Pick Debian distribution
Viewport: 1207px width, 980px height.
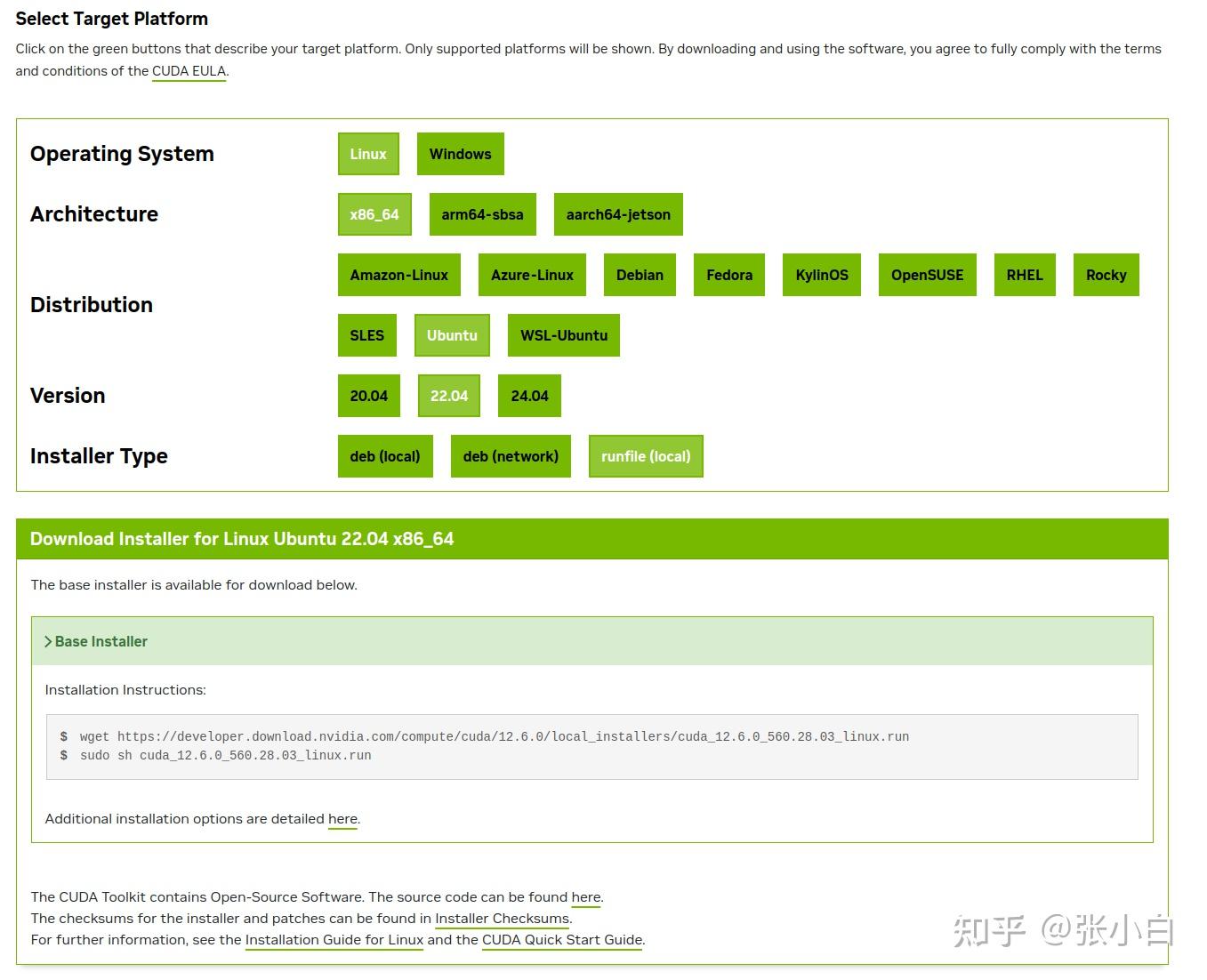640,275
